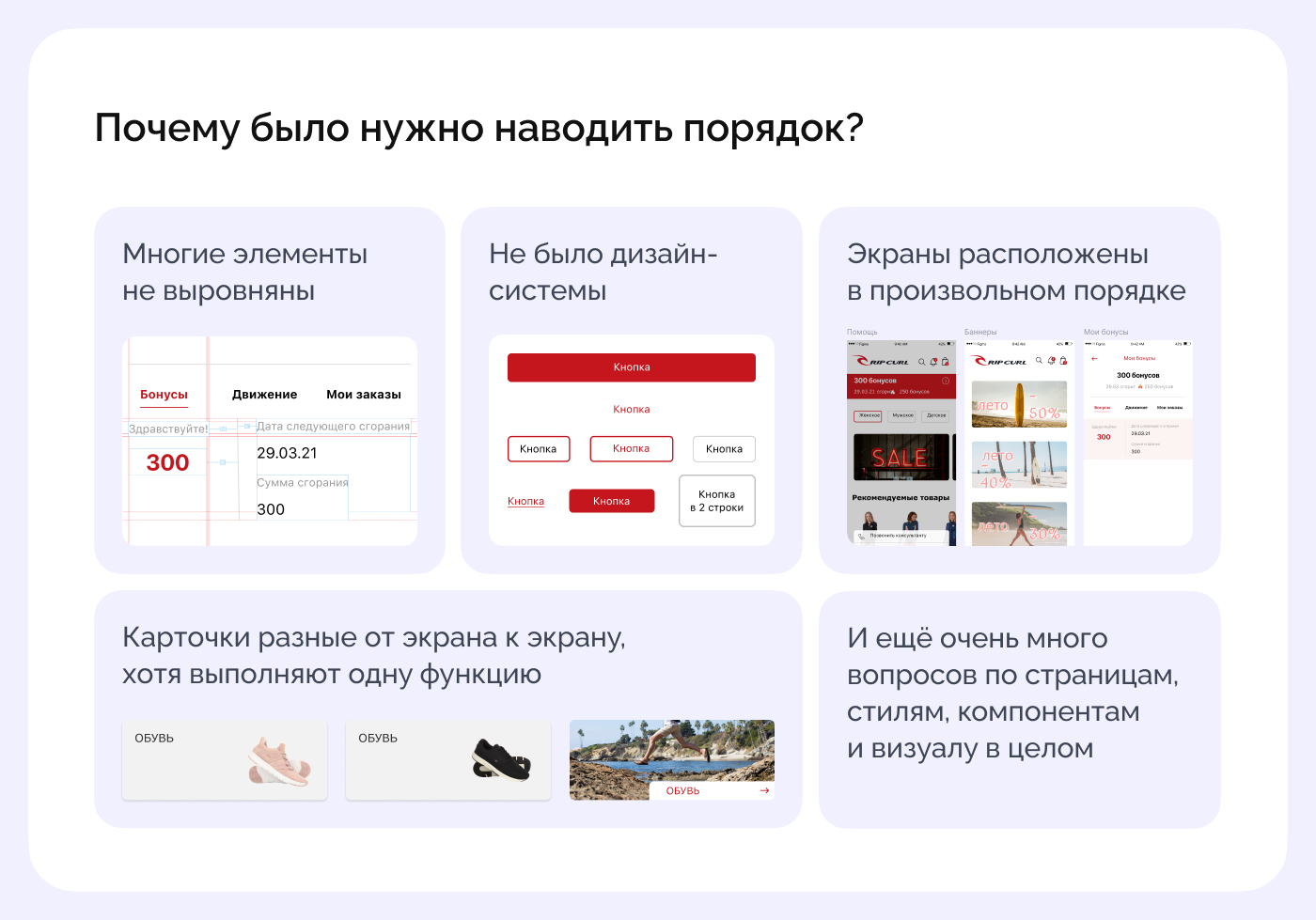
Task: Open the large Мои заказы tab
Action: [x=364, y=395]
